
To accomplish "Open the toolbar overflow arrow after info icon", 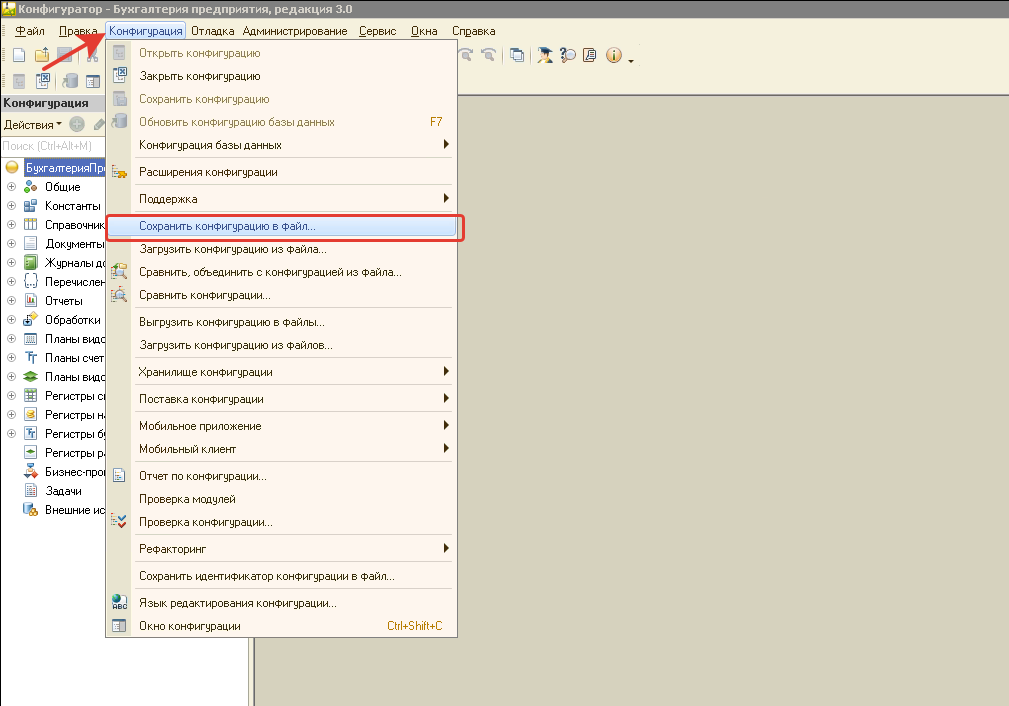I will click(x=631, y=61).
